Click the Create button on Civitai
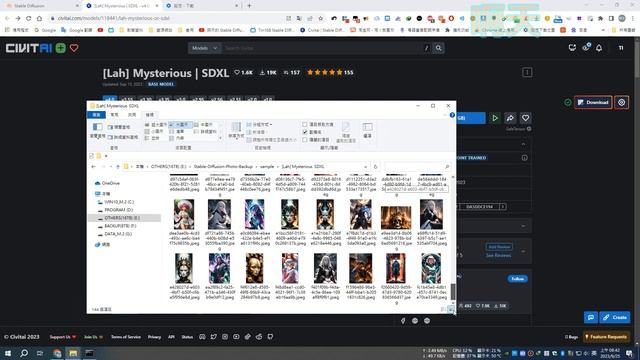The height and width of the screenshot is (360, 640). [x=615, y=317]
